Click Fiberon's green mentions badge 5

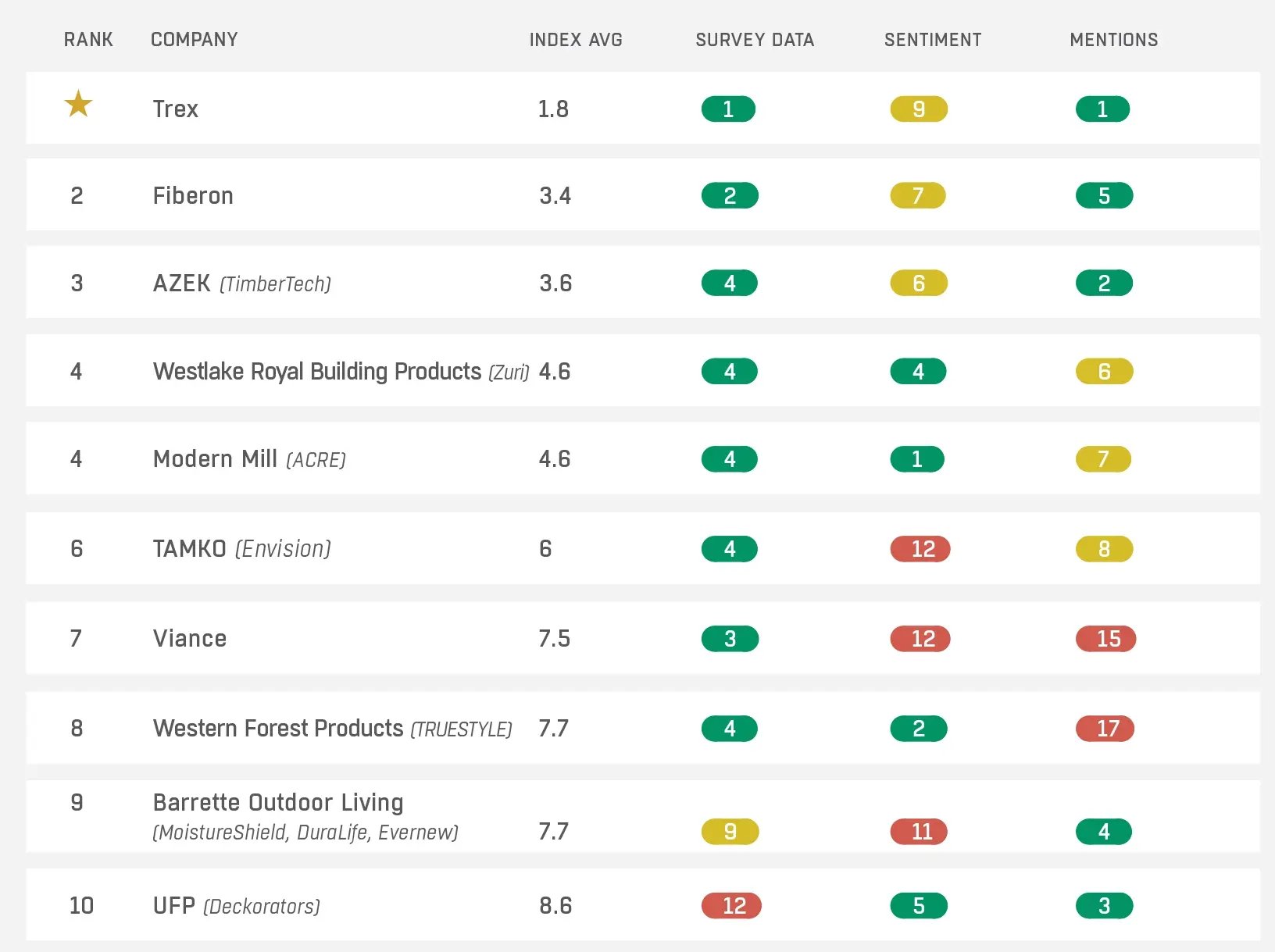(x=1103, y=196)
